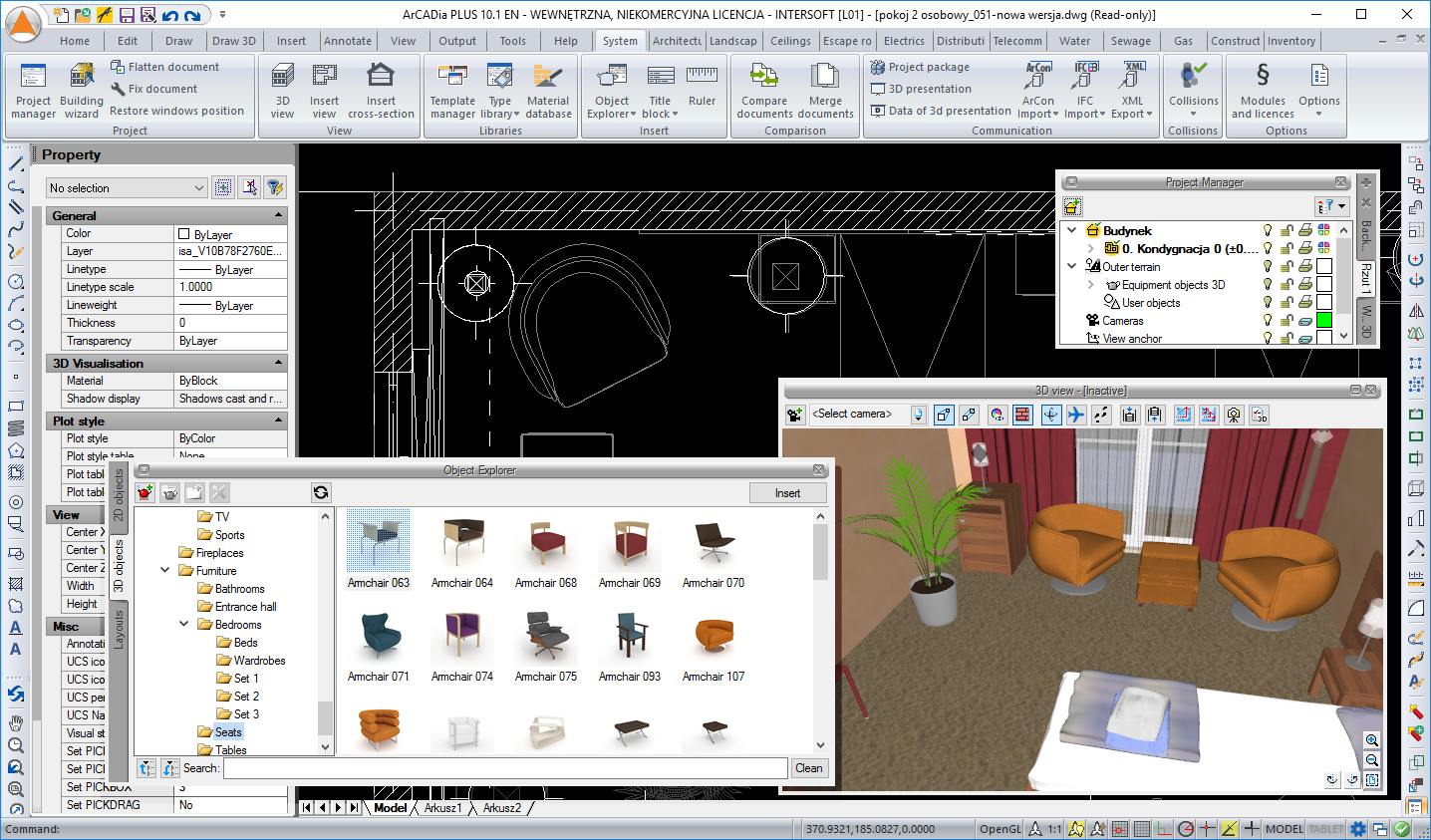
Task: Click the Insert cross-section icon
Action: coord(381,90)
